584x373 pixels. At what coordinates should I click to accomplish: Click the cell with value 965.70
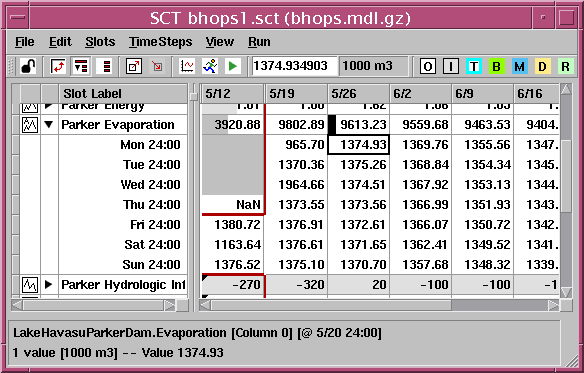296,145
